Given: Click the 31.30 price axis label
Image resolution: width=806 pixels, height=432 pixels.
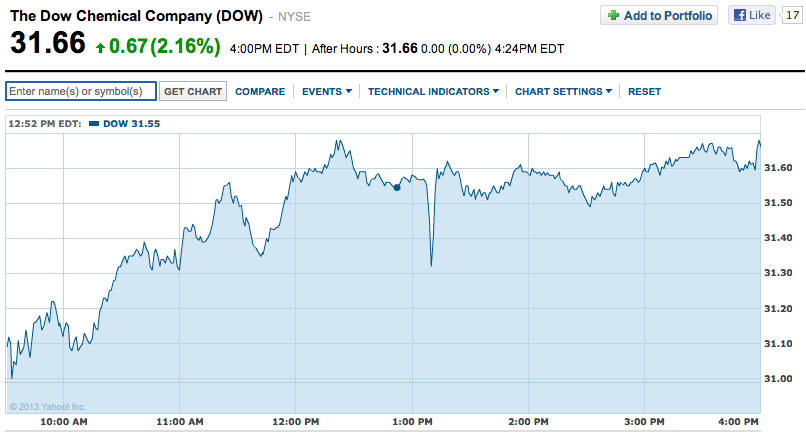Looking at the screenshot, I should pyautogui.click(x=778, y=273).
